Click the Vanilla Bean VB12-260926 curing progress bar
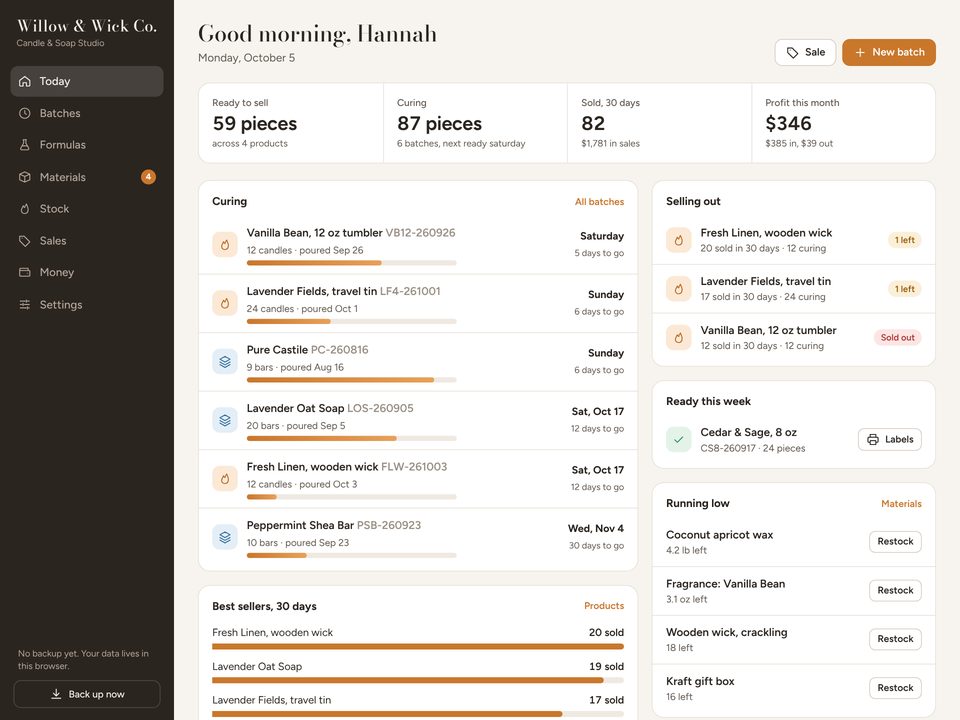This screenshot has height=720, width=960. click(x=351, y=263)
